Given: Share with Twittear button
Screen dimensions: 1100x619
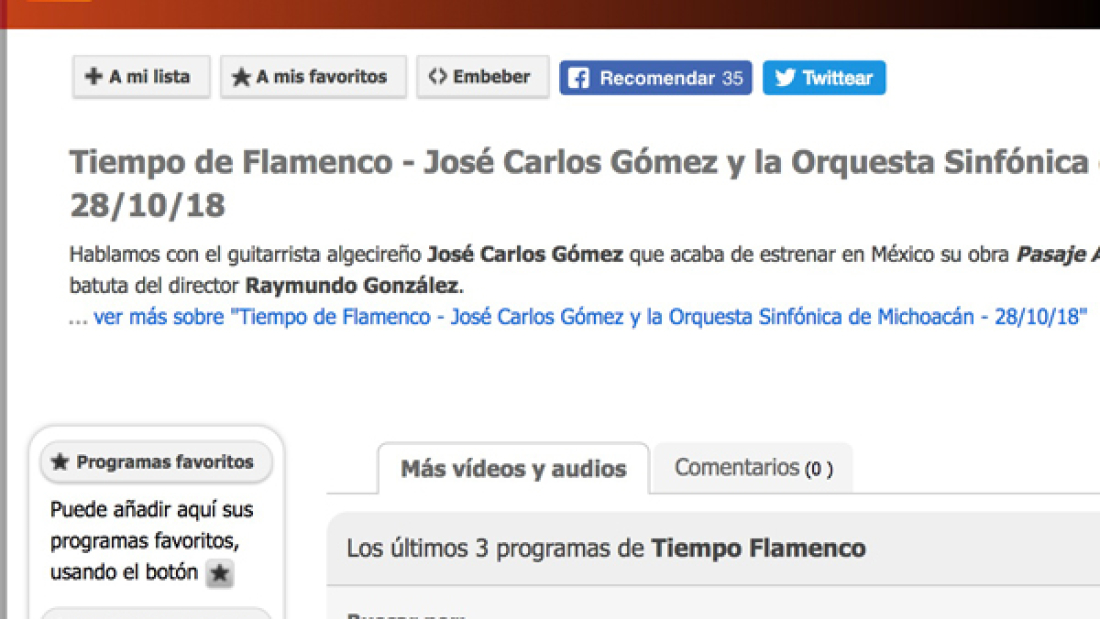Looking at the screenshot, I should (824, 78).
